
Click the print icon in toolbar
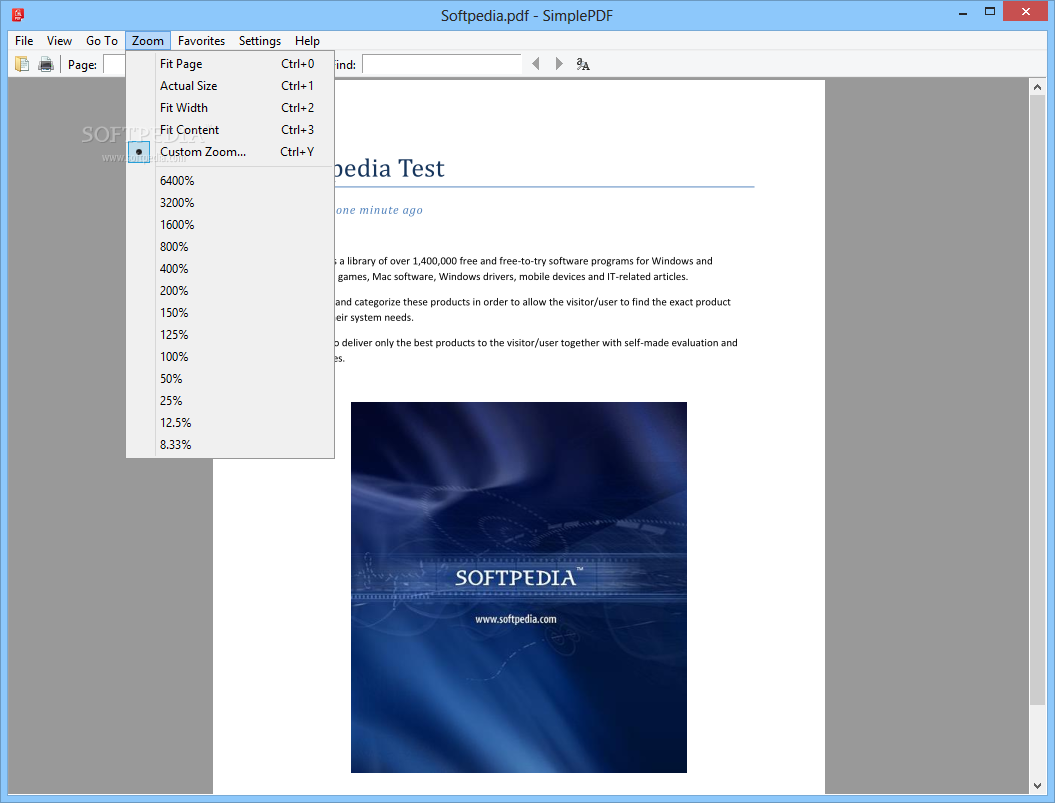[46, 65]
